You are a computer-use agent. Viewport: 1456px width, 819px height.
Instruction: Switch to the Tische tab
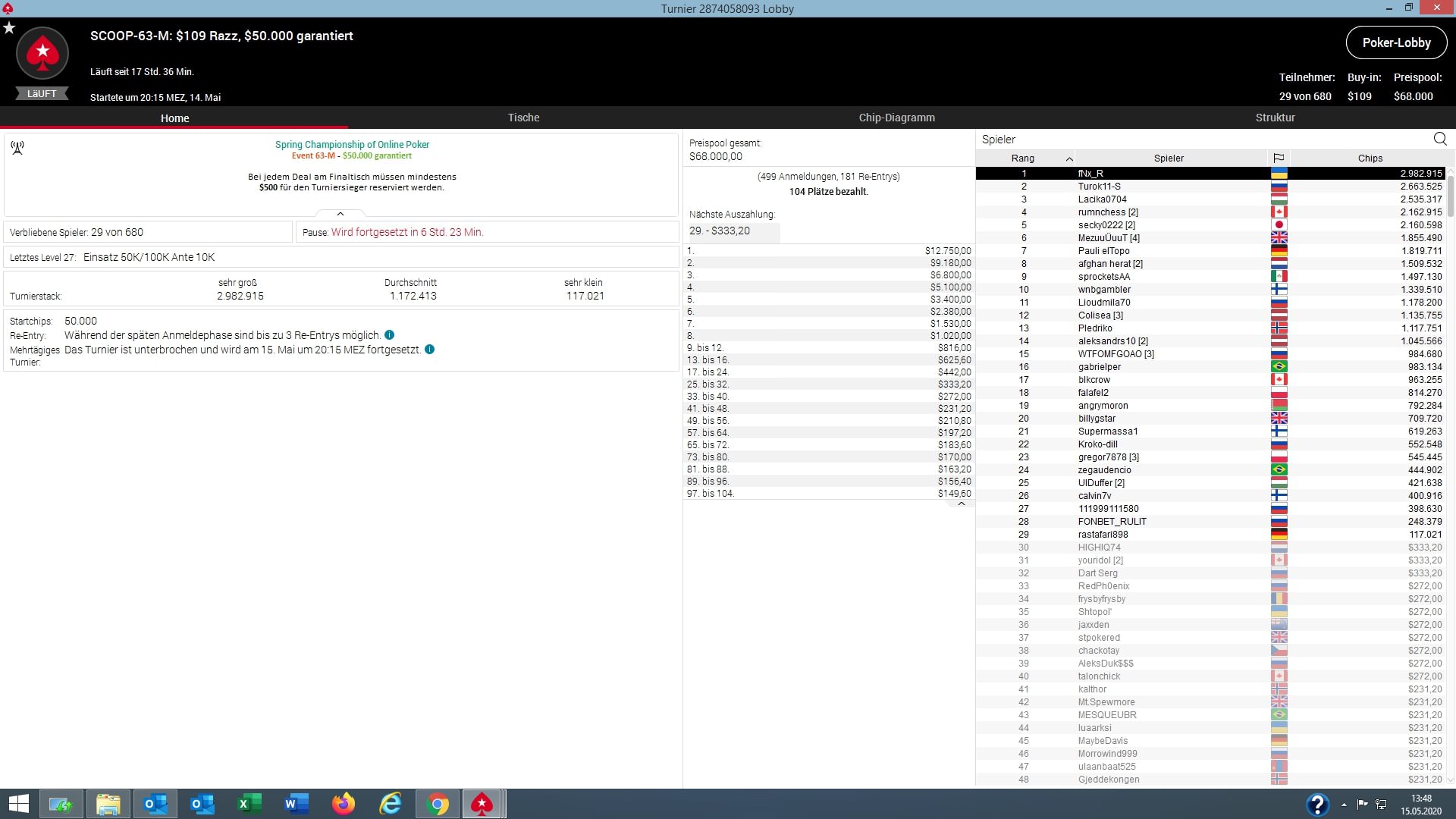pos(523,118)
